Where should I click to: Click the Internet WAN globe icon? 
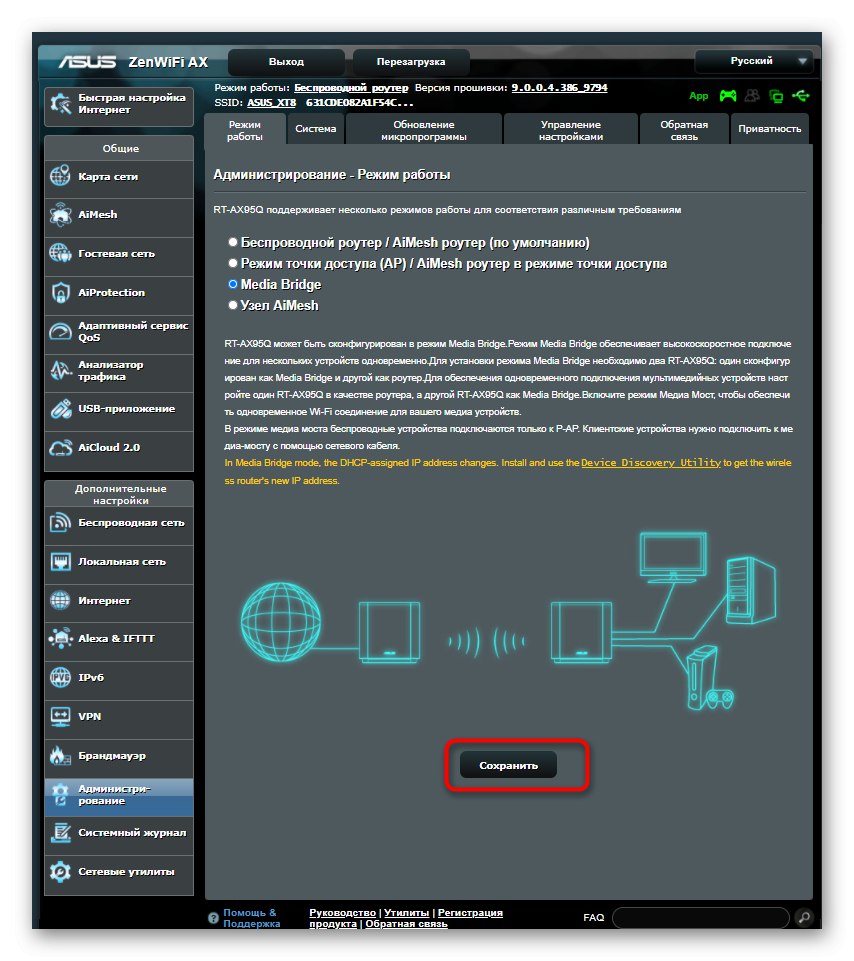click(60, 601)
